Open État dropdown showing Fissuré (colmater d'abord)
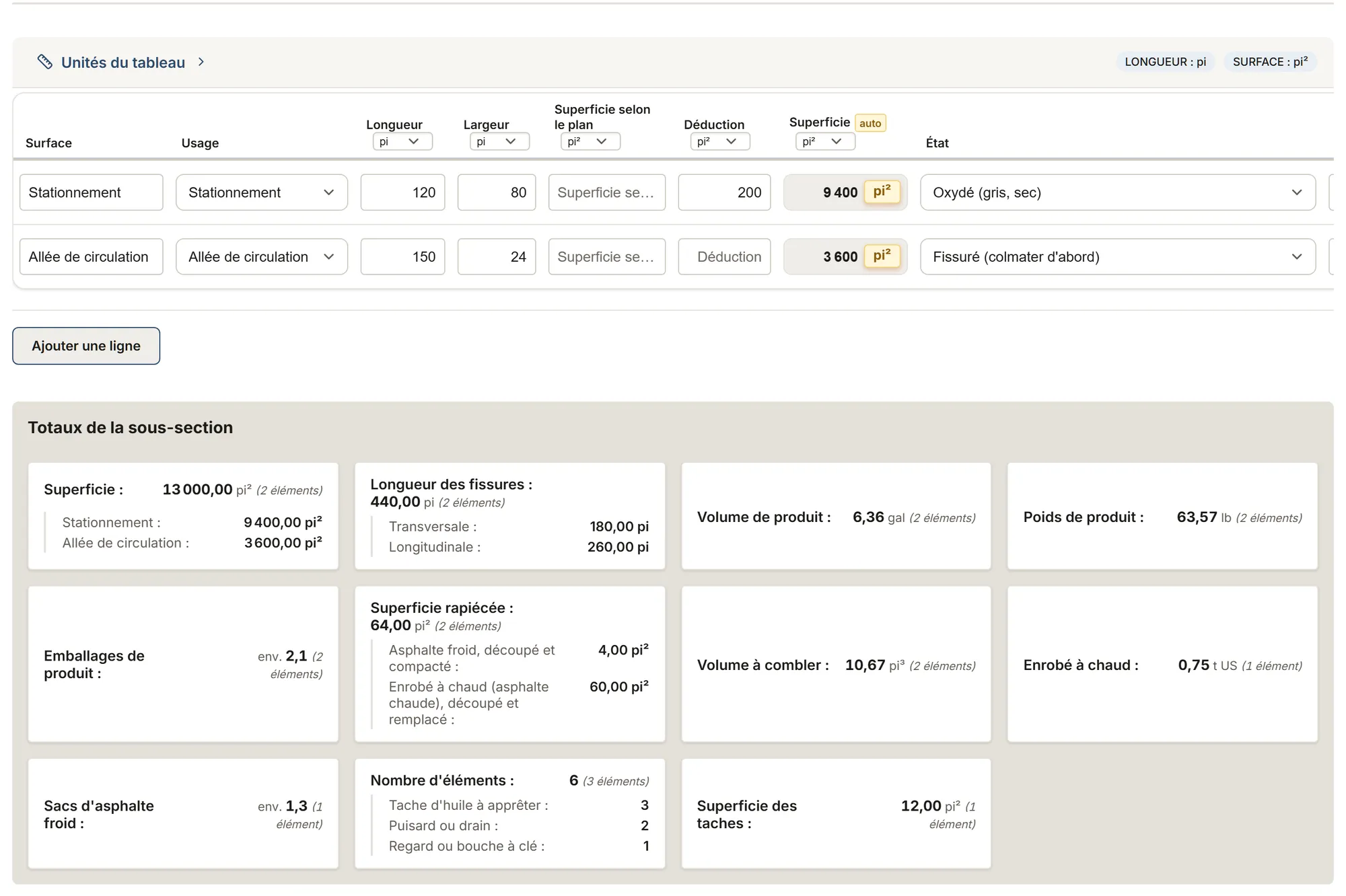This screenshot has height=896, width=1346. pos(1118,257)
